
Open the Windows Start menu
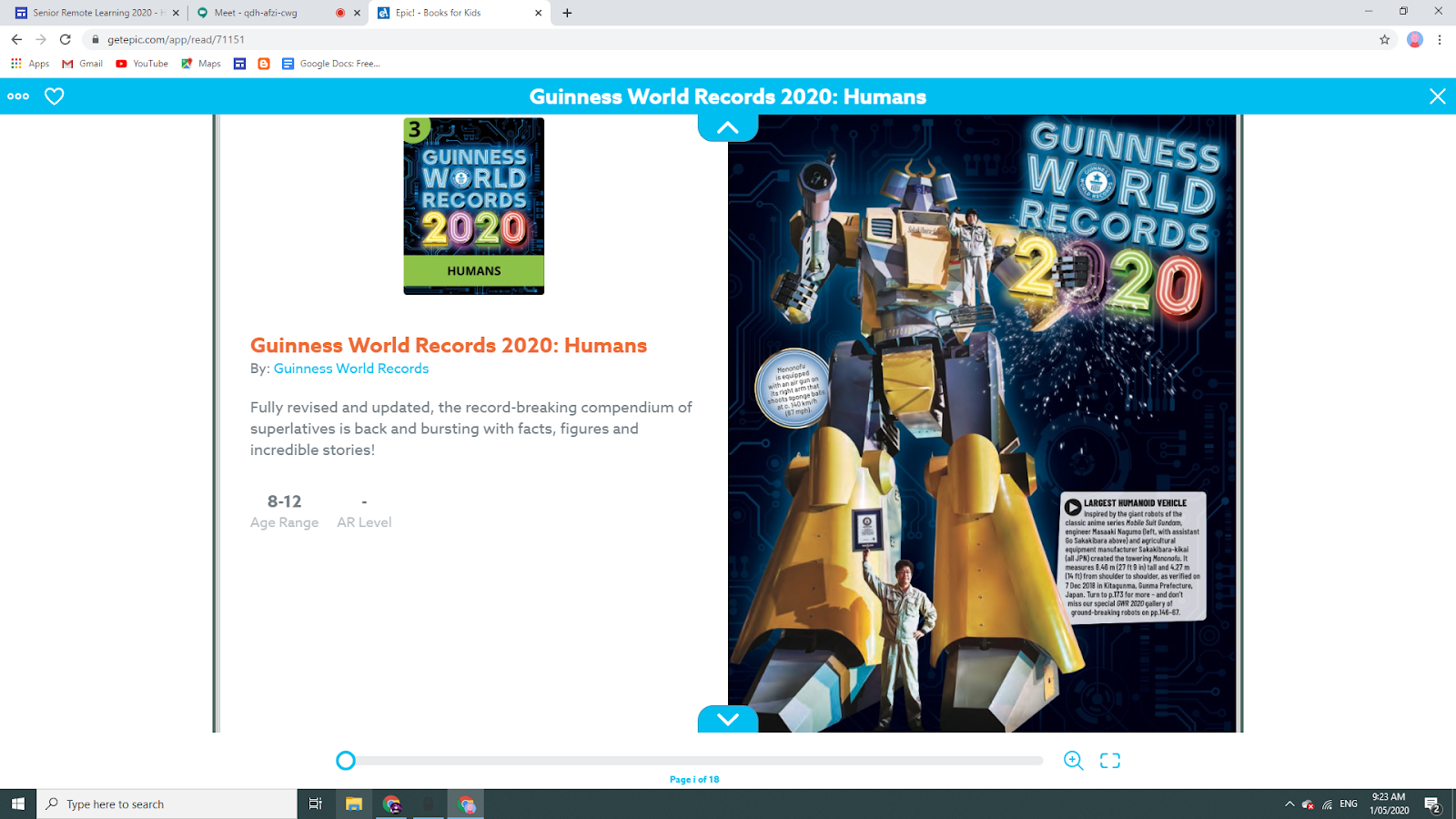(x=18, y=804)
